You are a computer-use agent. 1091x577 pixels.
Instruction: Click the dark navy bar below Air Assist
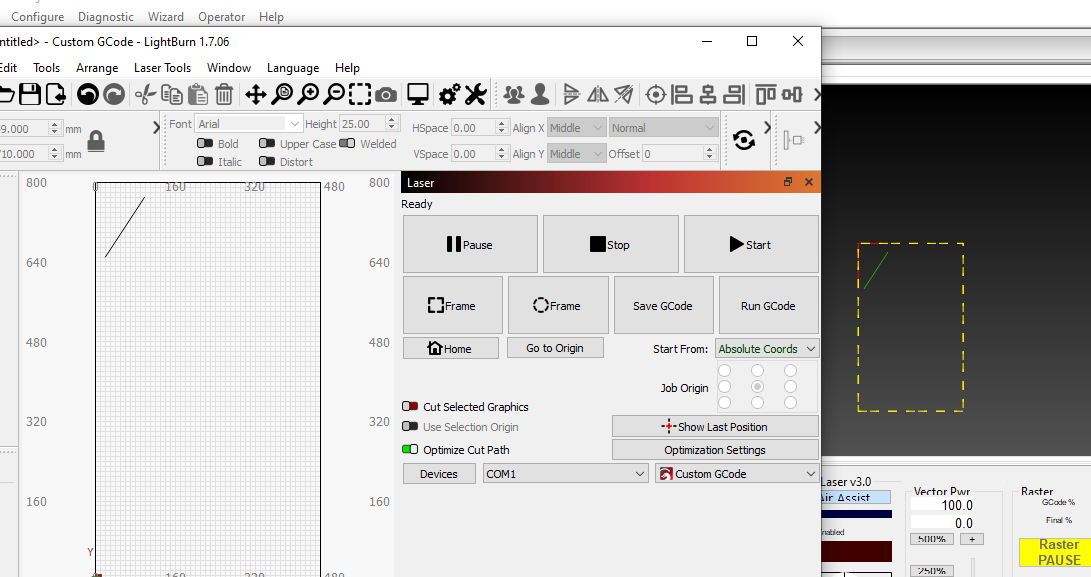pyautogui.click(x=857, y=514)
